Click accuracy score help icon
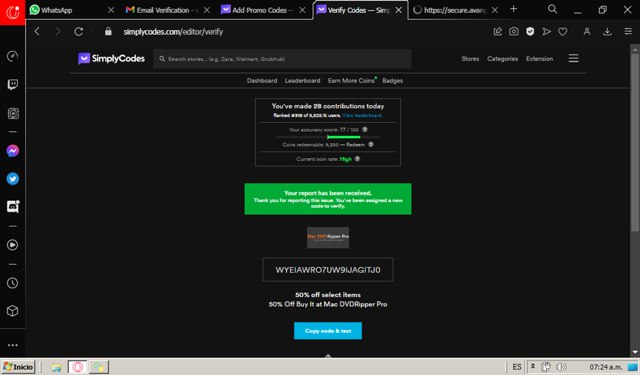 tap(365, 129)
